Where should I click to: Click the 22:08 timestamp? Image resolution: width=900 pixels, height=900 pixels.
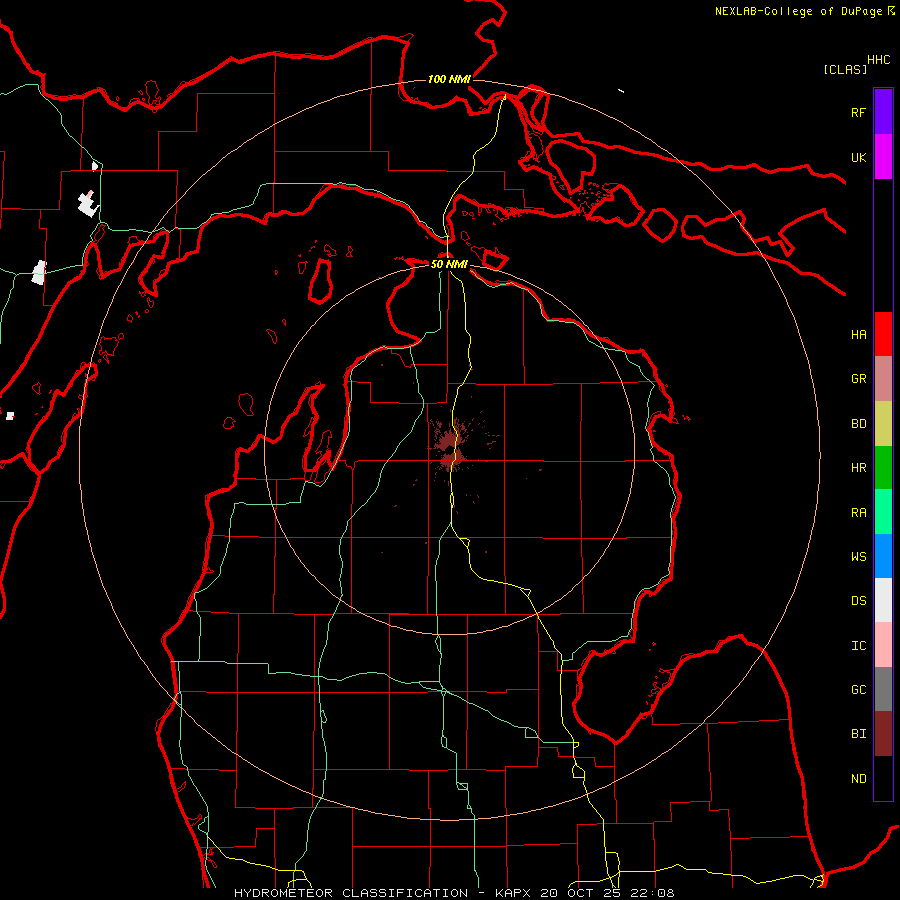pos(654,893)
